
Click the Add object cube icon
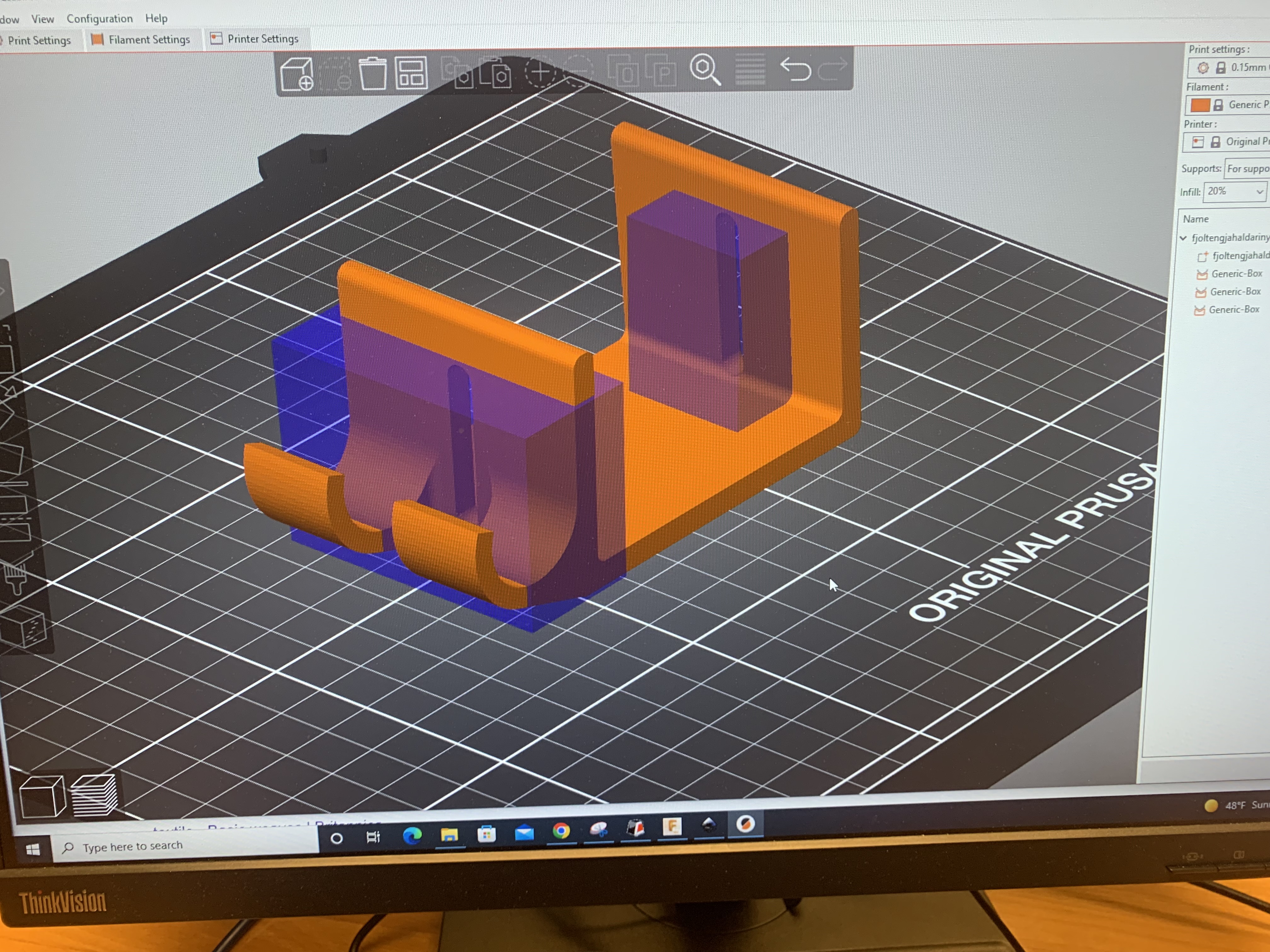297,74
